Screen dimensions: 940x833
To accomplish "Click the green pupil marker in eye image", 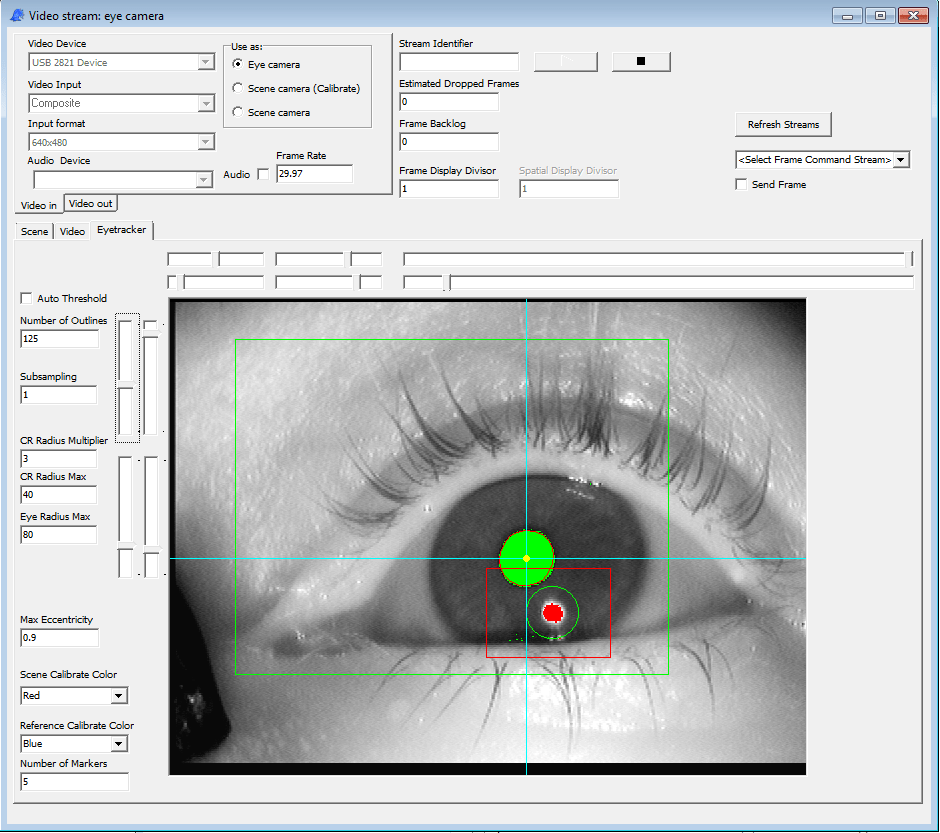I will [526, 558].
